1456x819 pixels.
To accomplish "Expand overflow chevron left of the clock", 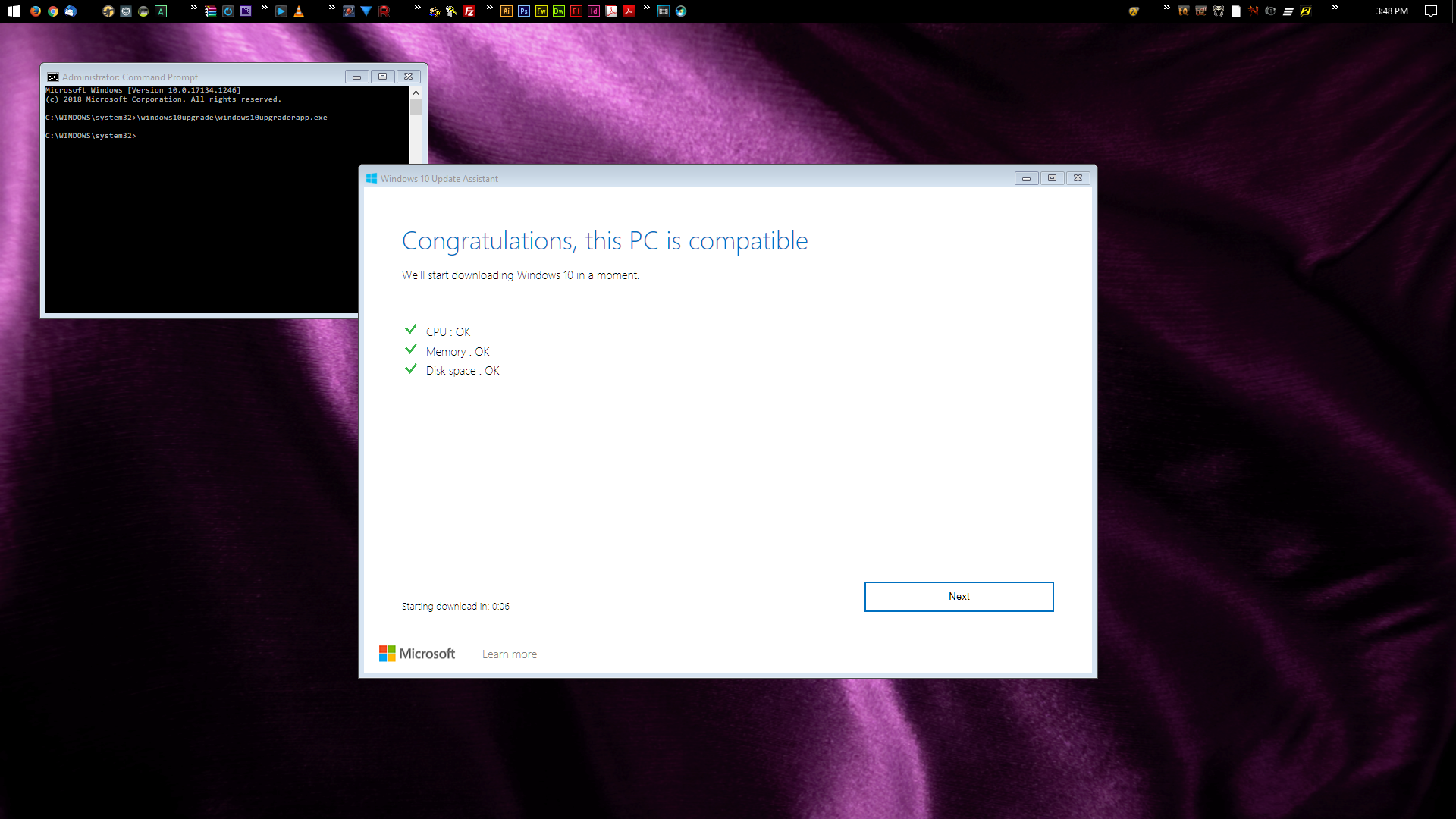I will 1335,8.
